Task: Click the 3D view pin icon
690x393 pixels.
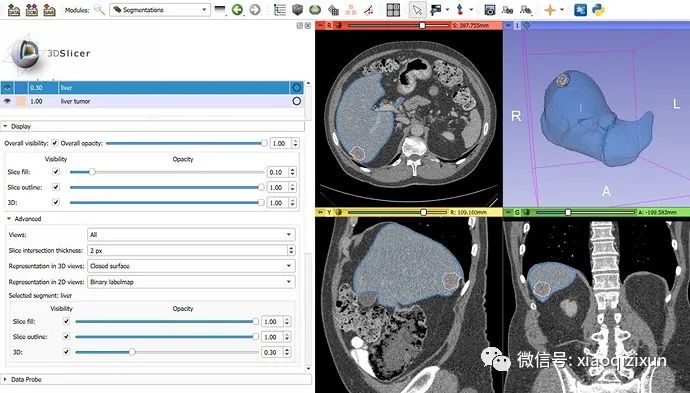Action: pos(509,26)
